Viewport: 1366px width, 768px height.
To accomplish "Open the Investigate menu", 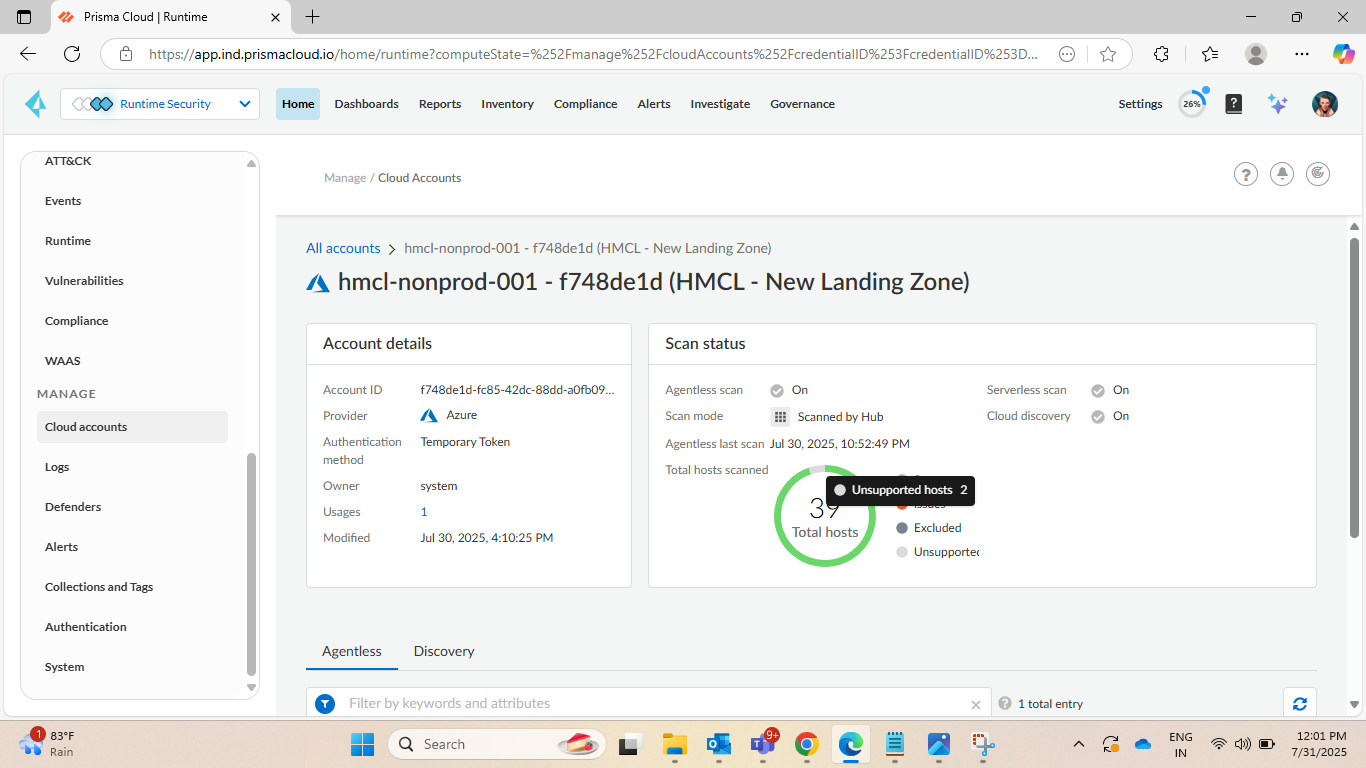I will pos(719,104).
